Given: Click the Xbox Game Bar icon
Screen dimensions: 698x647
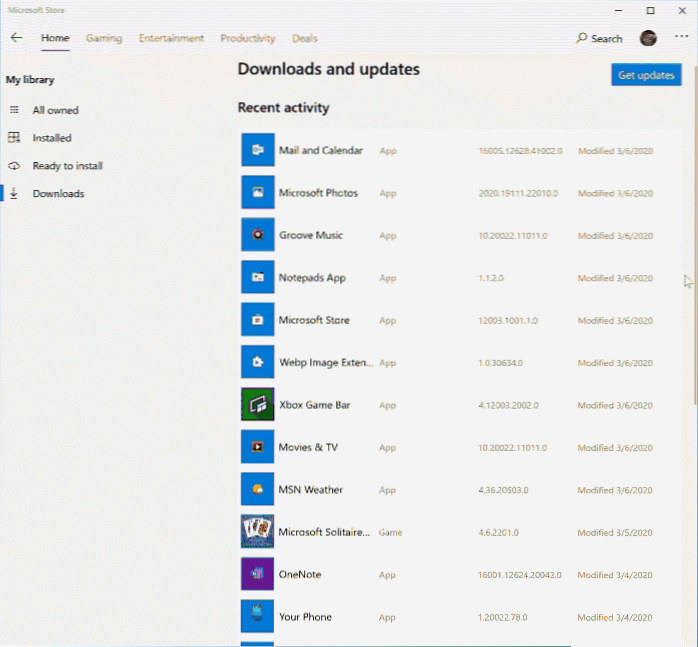Looking at the screenshot, I should [x=257, y=405].
